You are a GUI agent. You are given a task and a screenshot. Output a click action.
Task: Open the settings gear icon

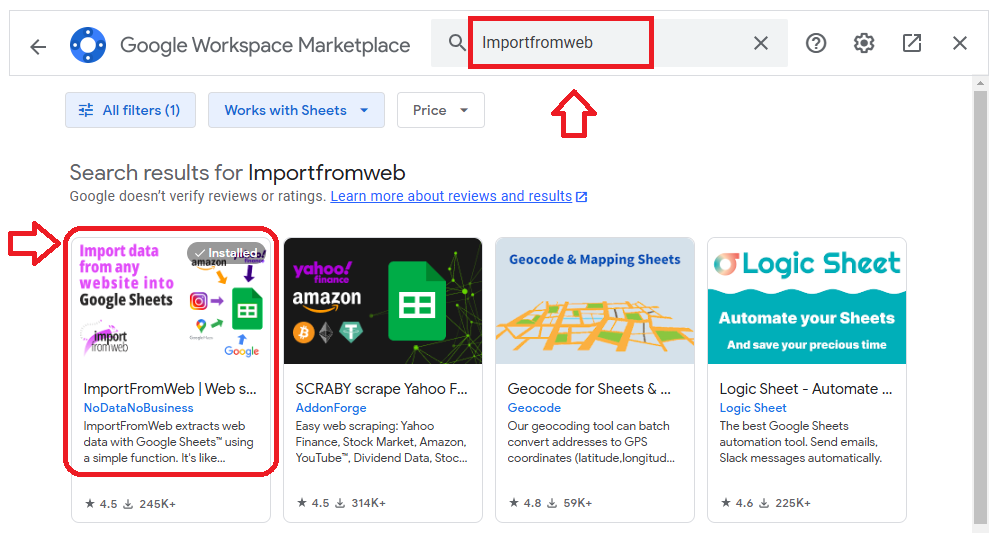coord(863,43)
